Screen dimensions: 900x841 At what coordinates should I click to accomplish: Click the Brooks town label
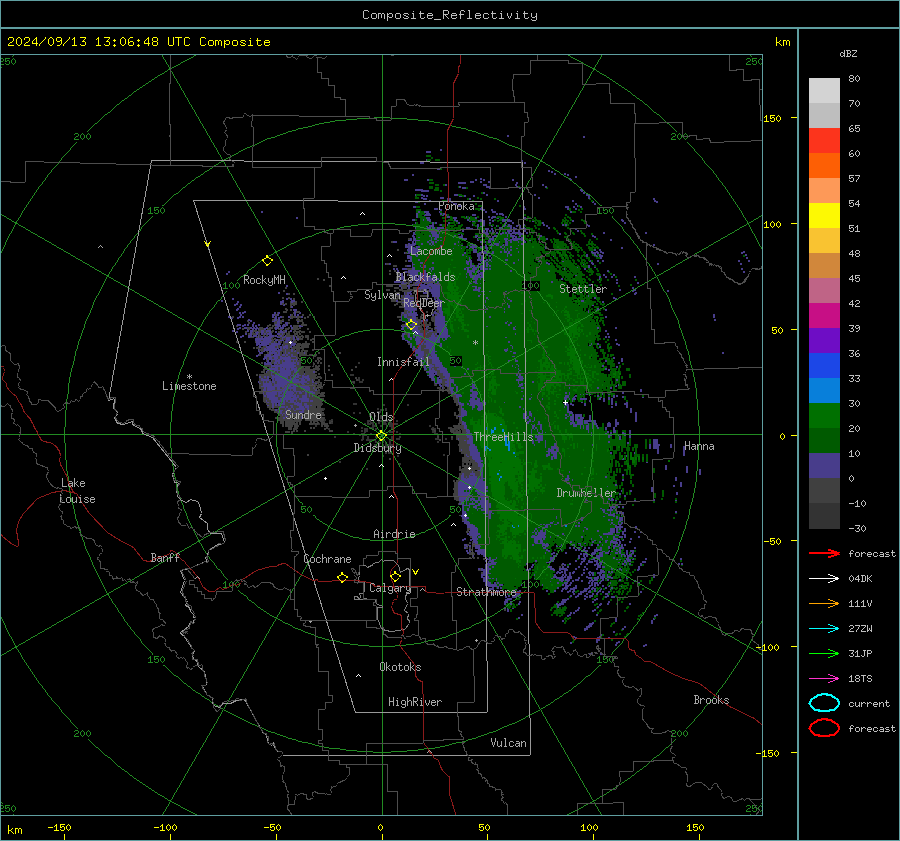[711, 700]
